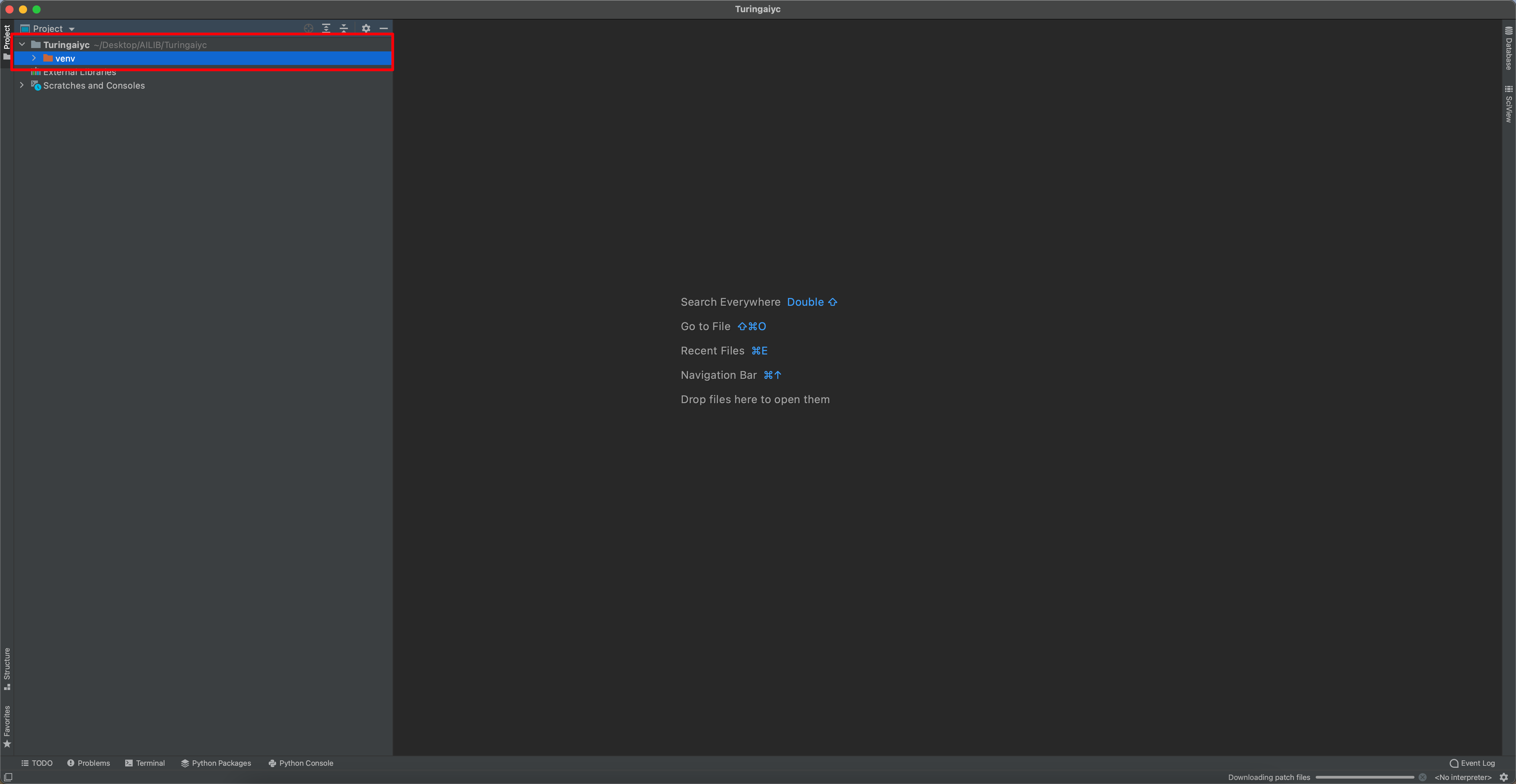1516x784 pixels.
Task: Open the Python Console tool window
Action: pyautogui.click(x=301, y=763)
